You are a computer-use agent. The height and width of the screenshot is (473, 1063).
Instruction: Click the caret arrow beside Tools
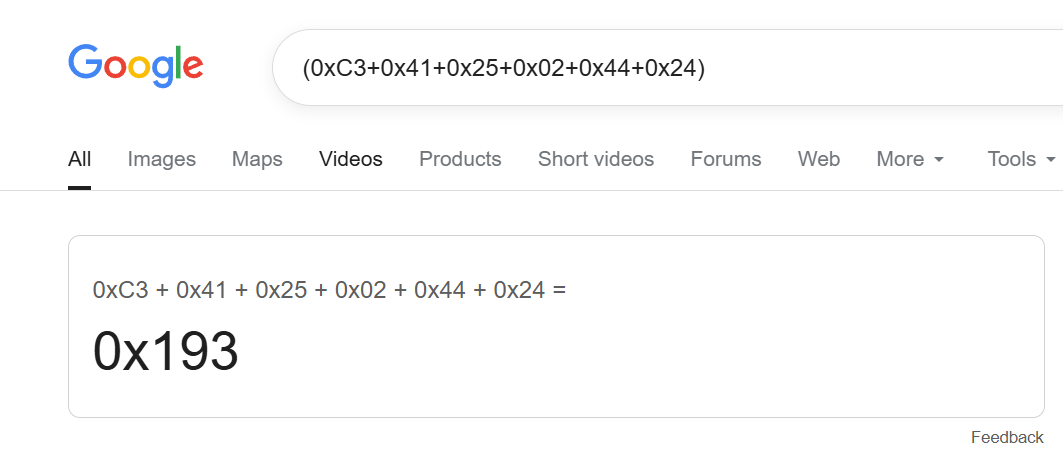coord(1051,160)
